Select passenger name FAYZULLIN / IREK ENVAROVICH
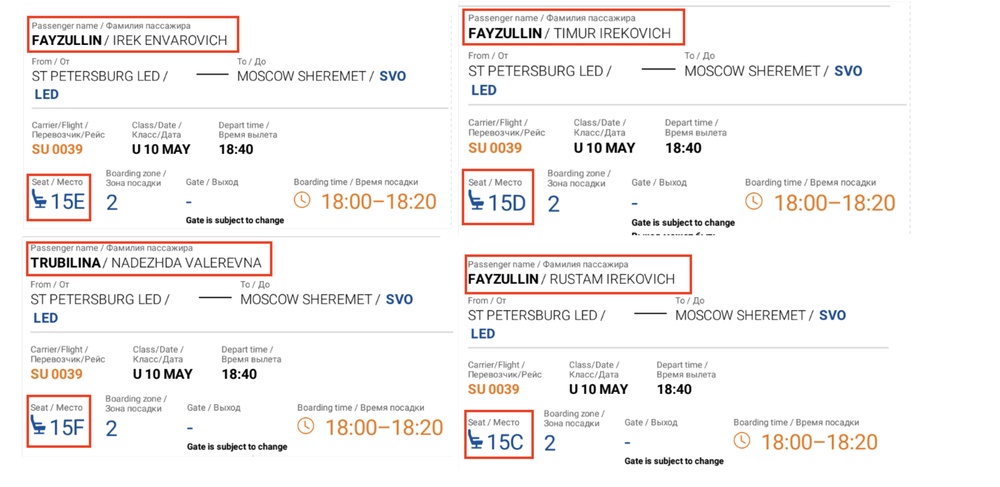The image size is (1000, 487). point(130,41)
